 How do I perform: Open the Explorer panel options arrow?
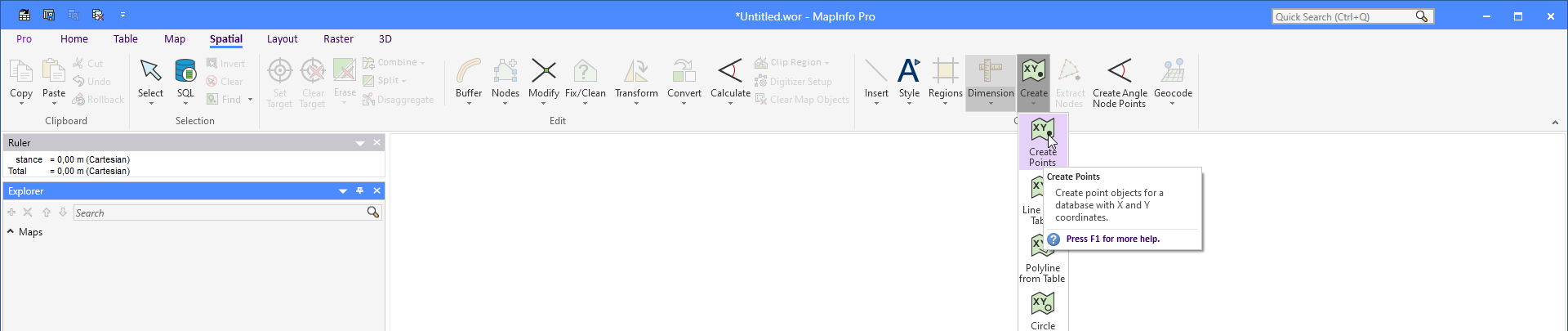click(x=343, y=191)
